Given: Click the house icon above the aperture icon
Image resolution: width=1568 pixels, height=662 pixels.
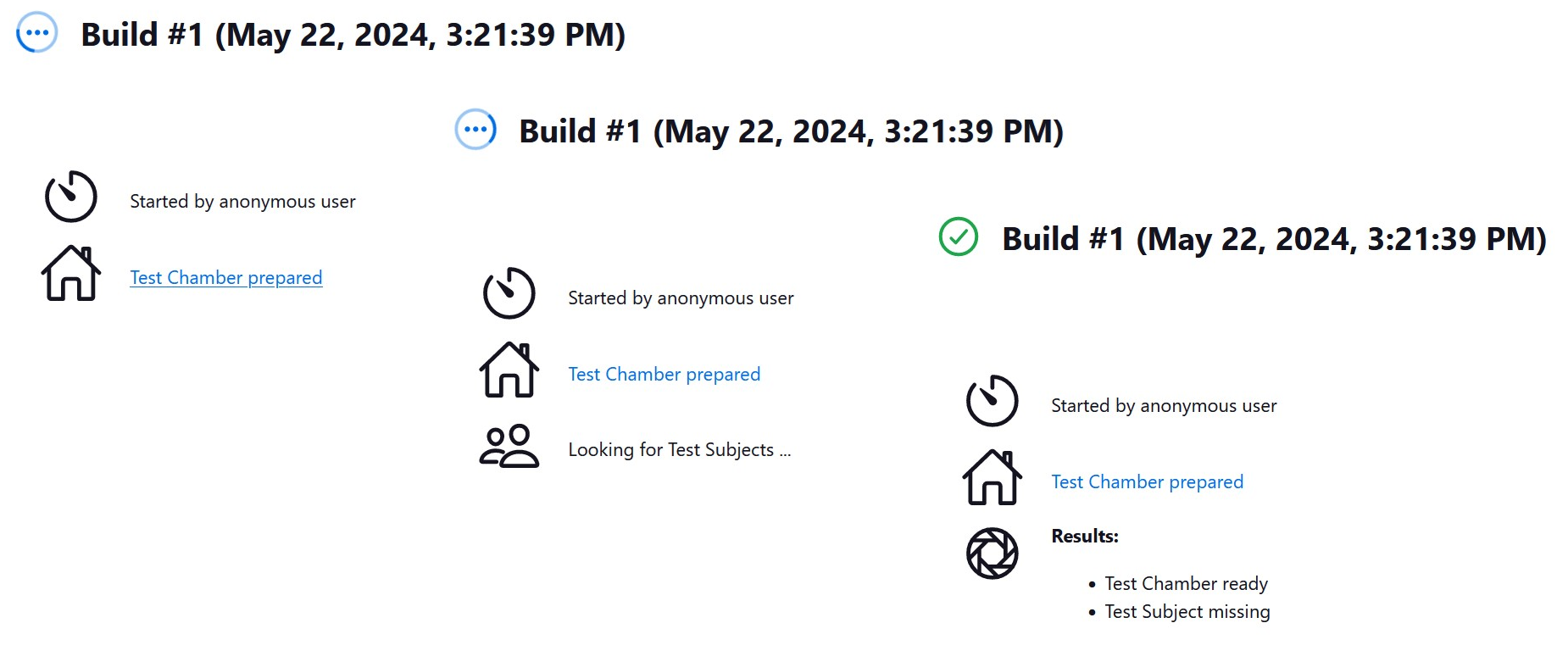Looking at the screenshot, I should tap(992, 478).
